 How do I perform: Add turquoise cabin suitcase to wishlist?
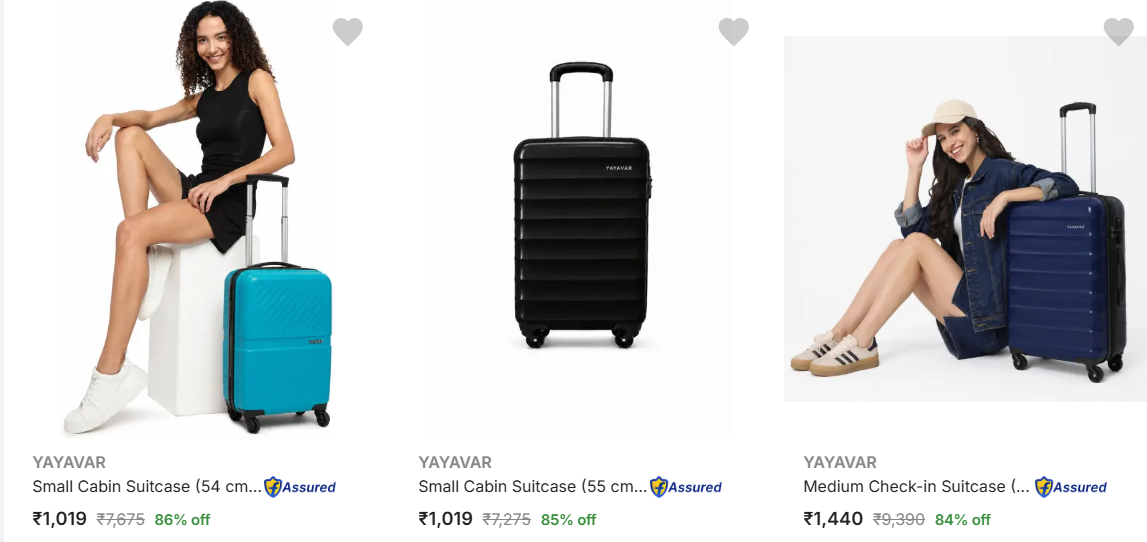click(347, 31)
